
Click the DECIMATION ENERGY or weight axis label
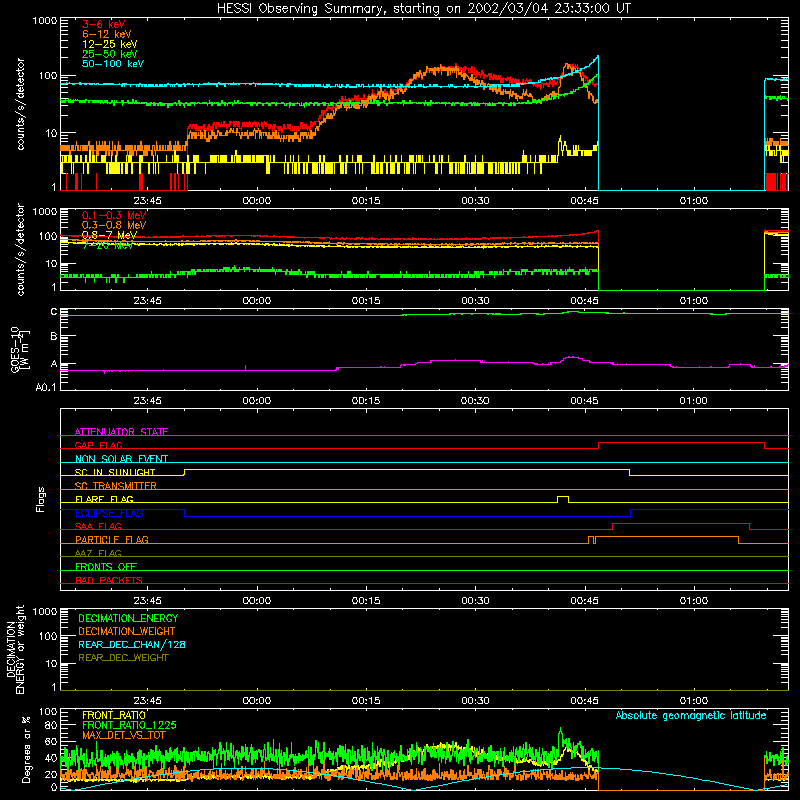pyautogui.click(x=15, y=649)
